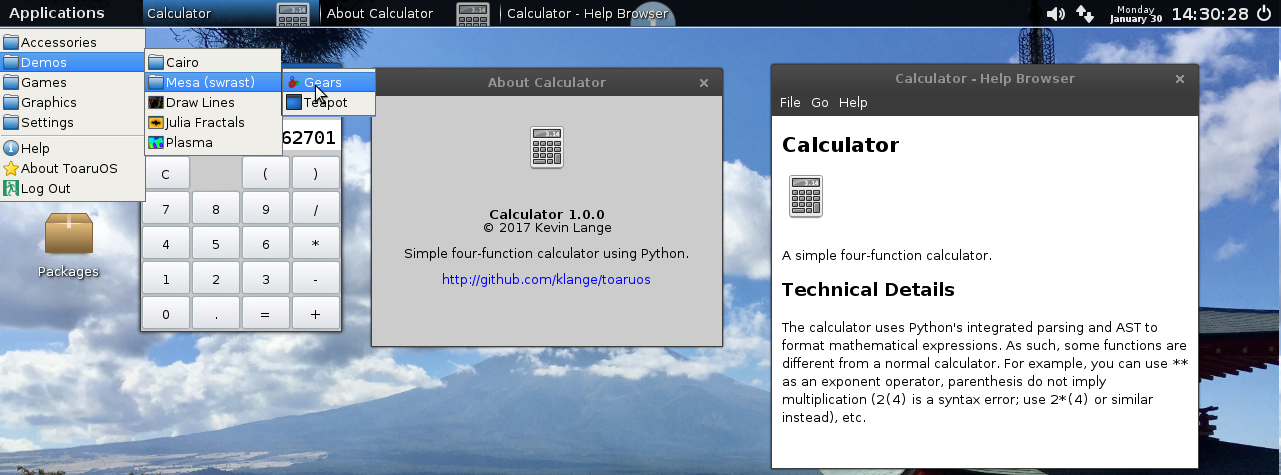
Task: Open the Graphics submenu
Action: click(x=72, y=102)
